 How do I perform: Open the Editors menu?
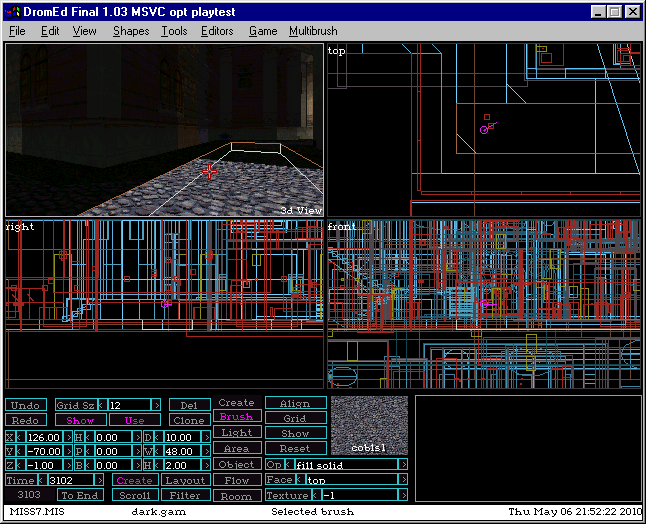click(x=217, y=31)
